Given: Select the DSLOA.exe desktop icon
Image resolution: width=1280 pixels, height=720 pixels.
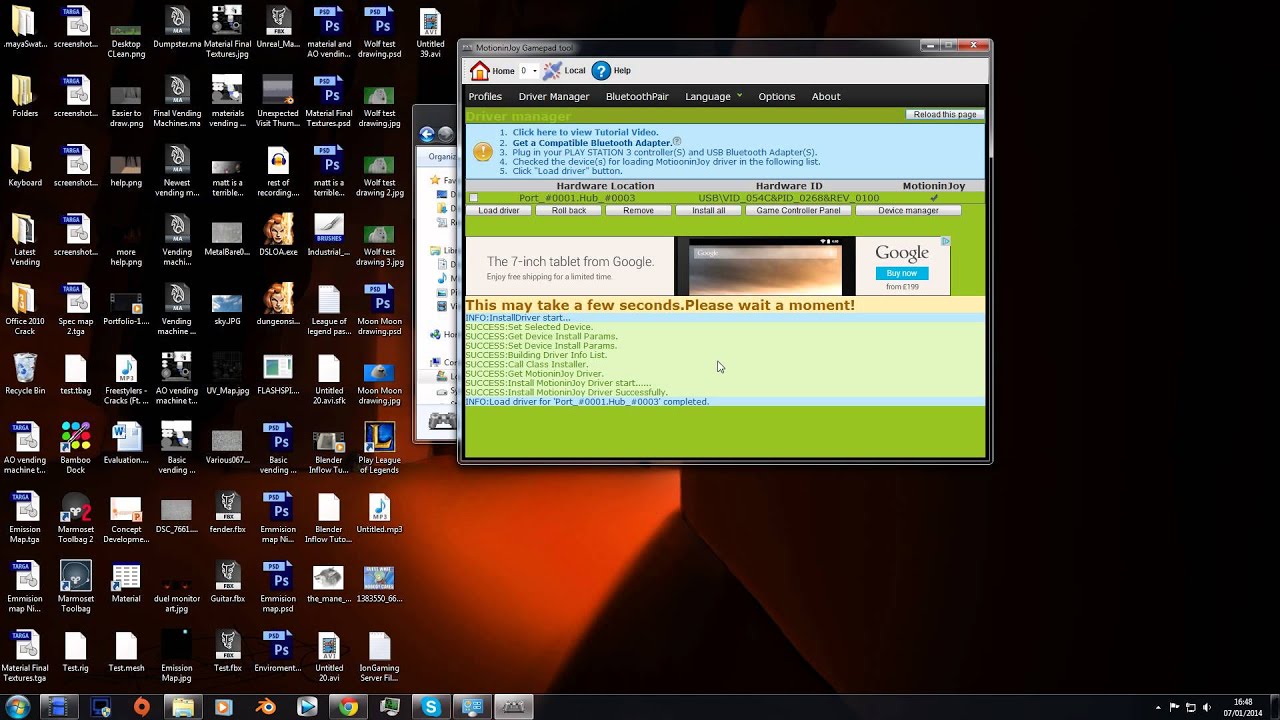Looking at the screenshot, I should 278,236.
